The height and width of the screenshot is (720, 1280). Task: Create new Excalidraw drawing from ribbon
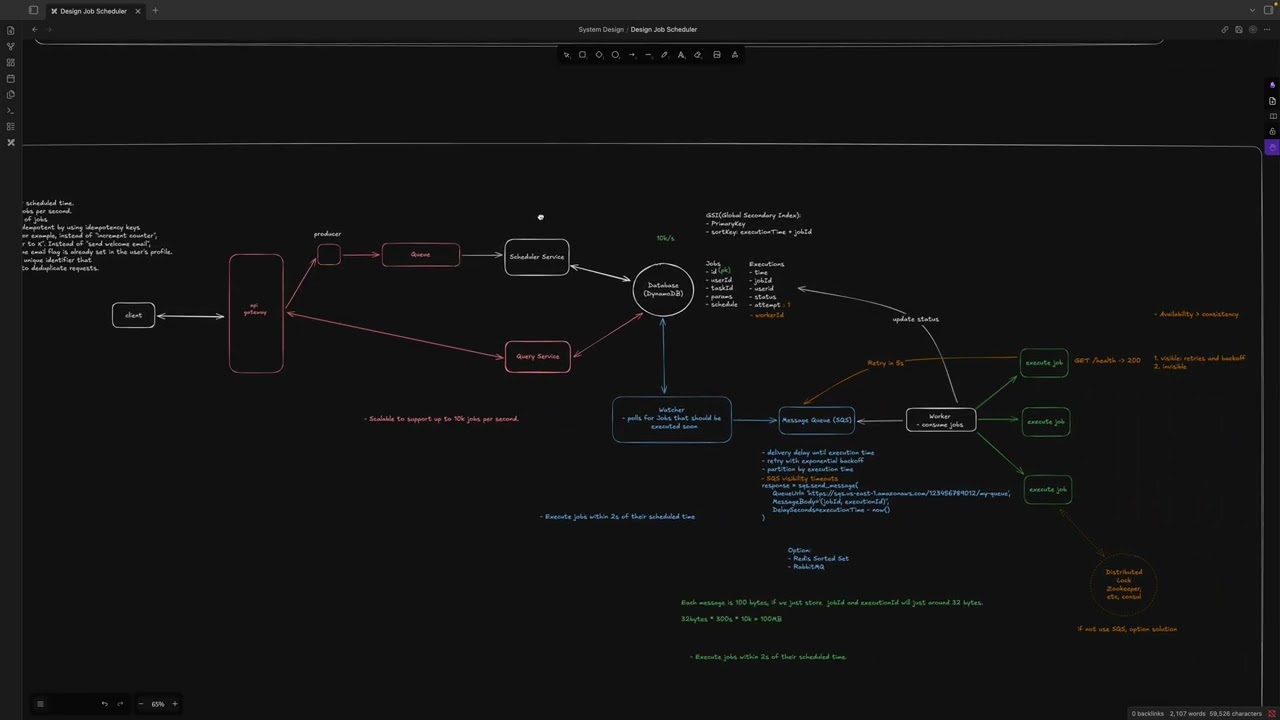(11, 142)
